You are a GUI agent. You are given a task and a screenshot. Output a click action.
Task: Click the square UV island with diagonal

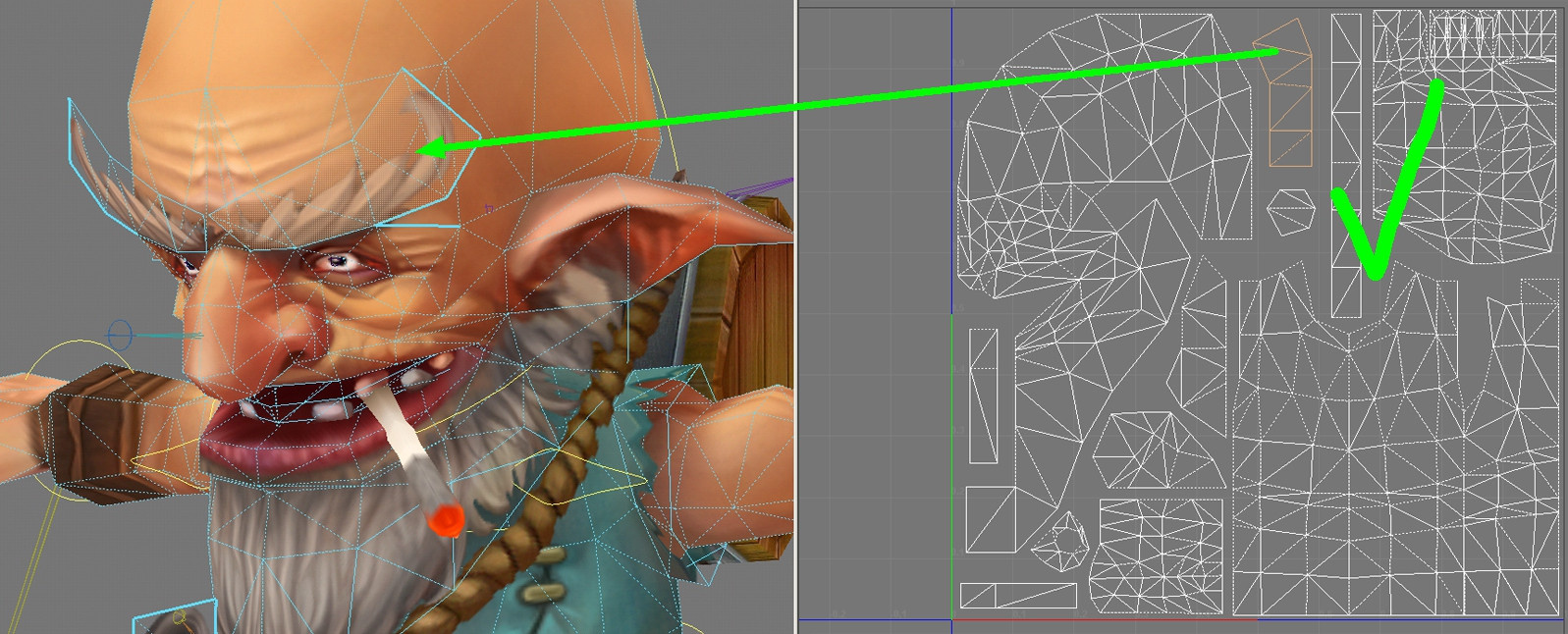click(991, 519)
